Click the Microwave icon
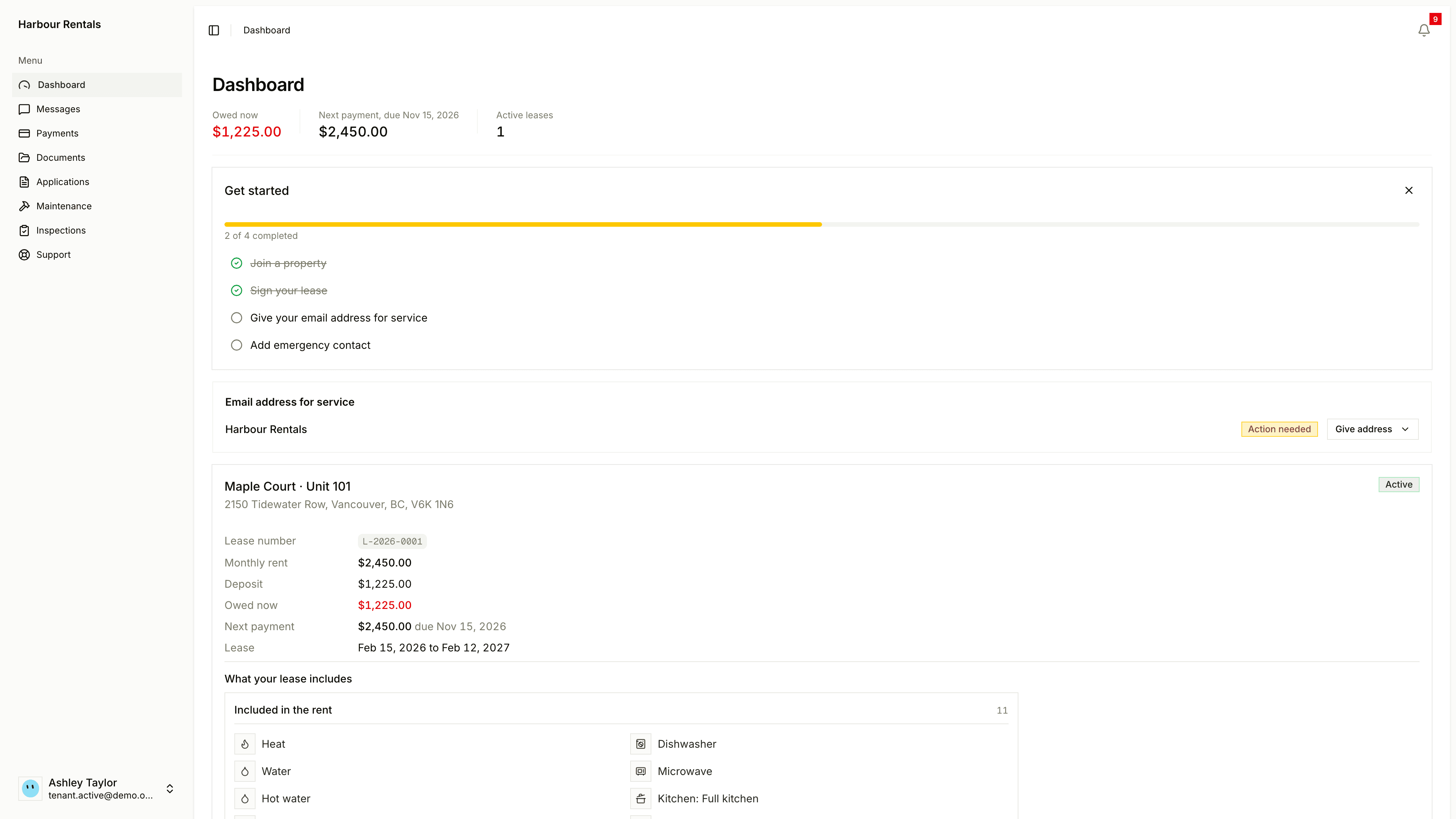The width and height of the screenshot is (1456, 819). (640, 771)
